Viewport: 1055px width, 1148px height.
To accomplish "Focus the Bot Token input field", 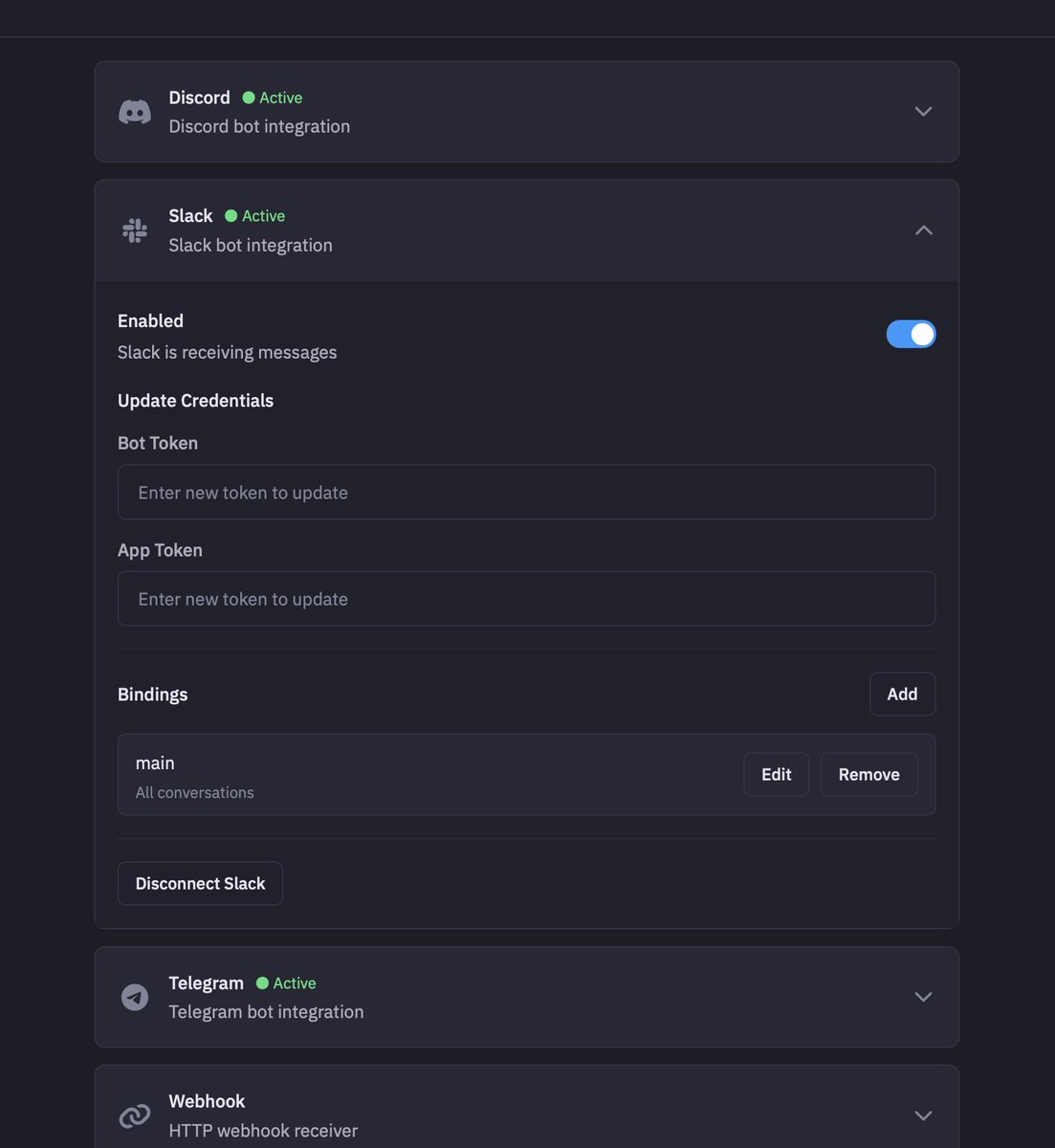I will [x=526, y=492].
